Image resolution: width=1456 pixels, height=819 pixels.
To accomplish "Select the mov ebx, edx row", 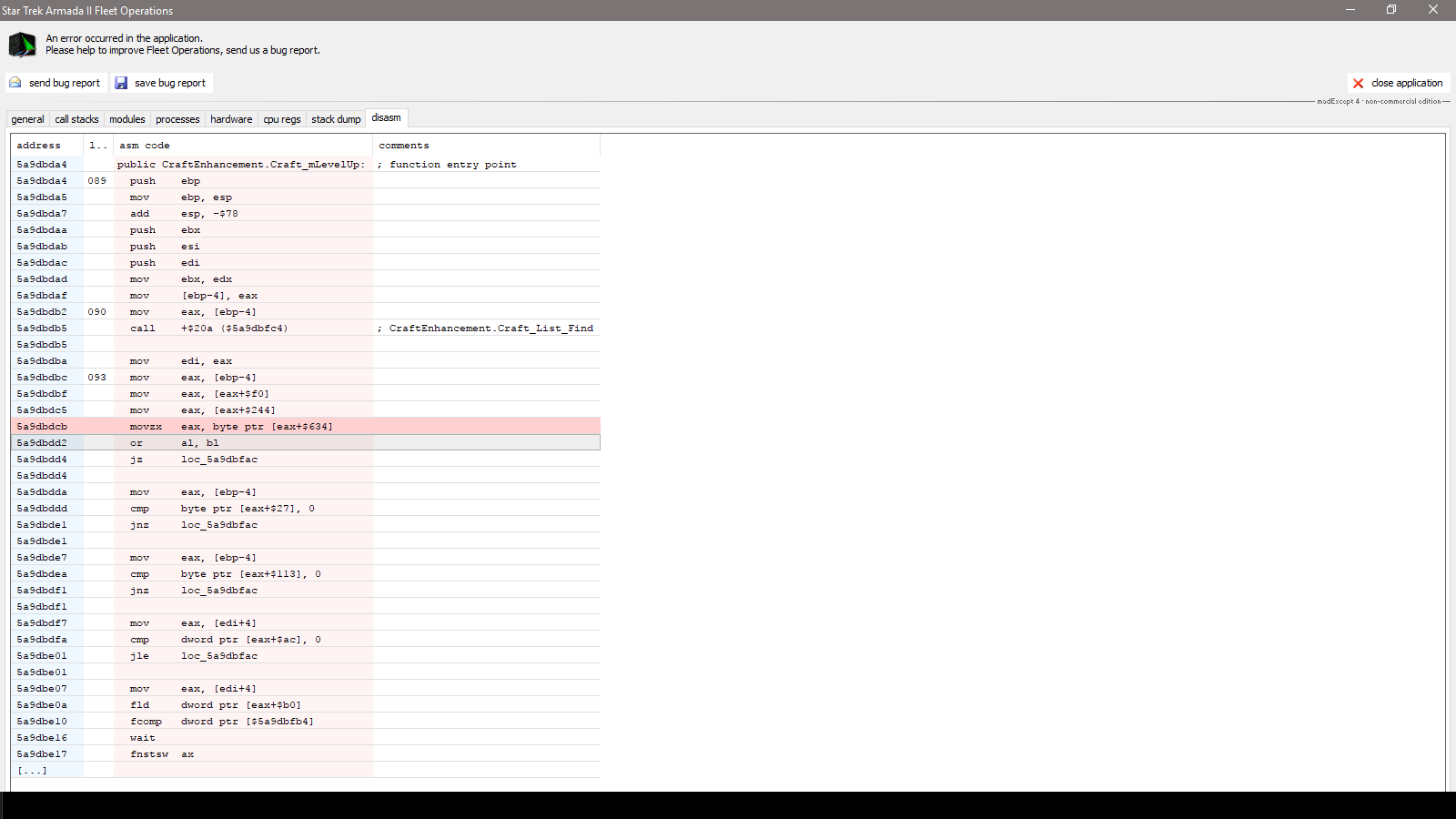I will (306, 279).
